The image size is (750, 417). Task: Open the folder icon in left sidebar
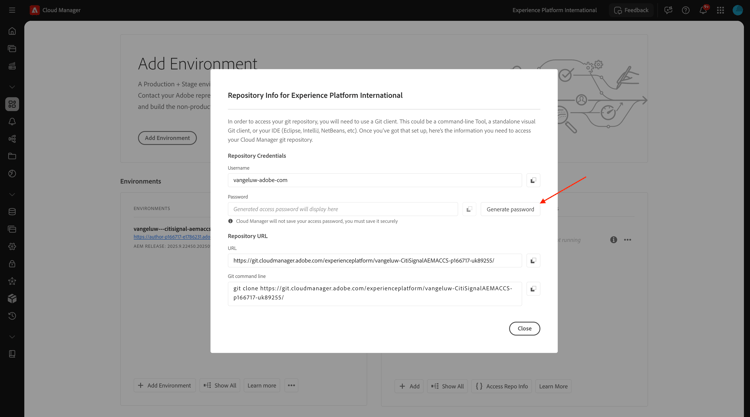pyautogui.click(x=12, y=156)
